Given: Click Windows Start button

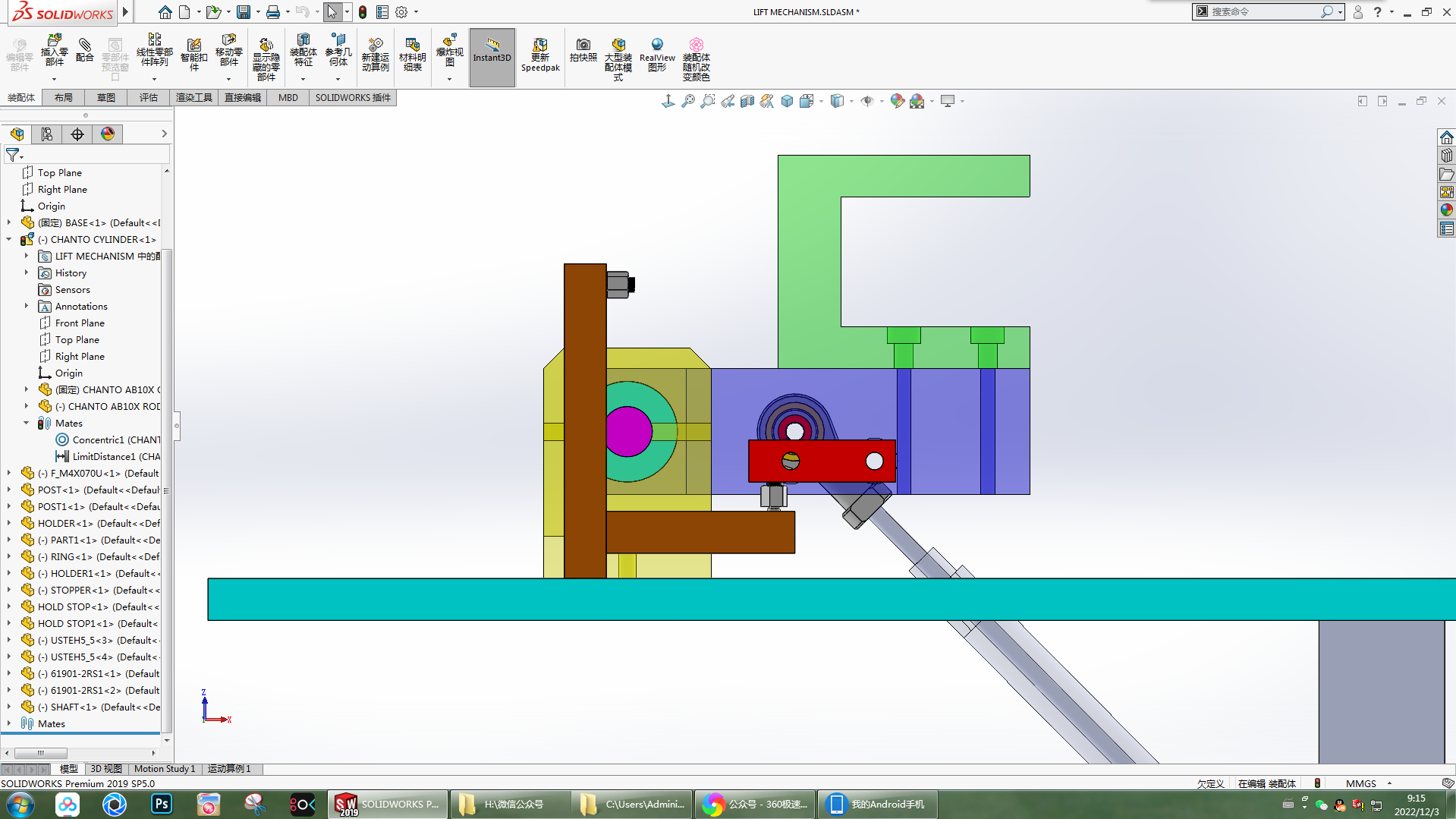Looking at the screenshot, I should coord(20,804).
